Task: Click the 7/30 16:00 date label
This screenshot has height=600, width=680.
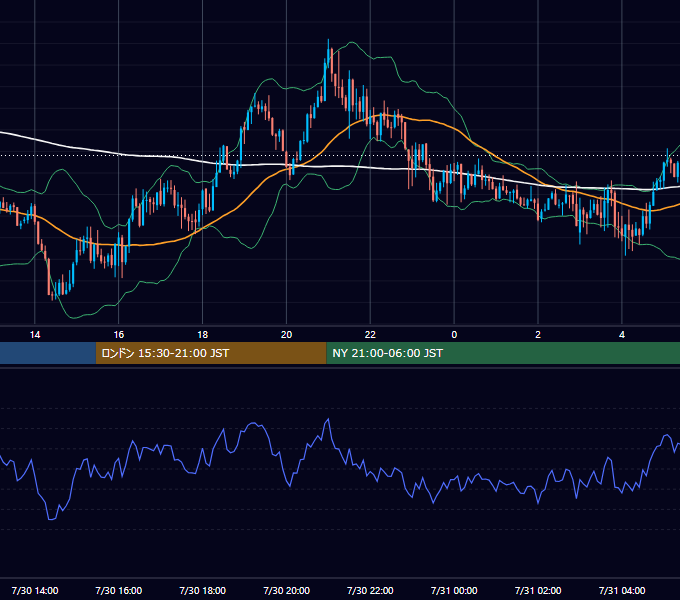Action: pos(118,590)
